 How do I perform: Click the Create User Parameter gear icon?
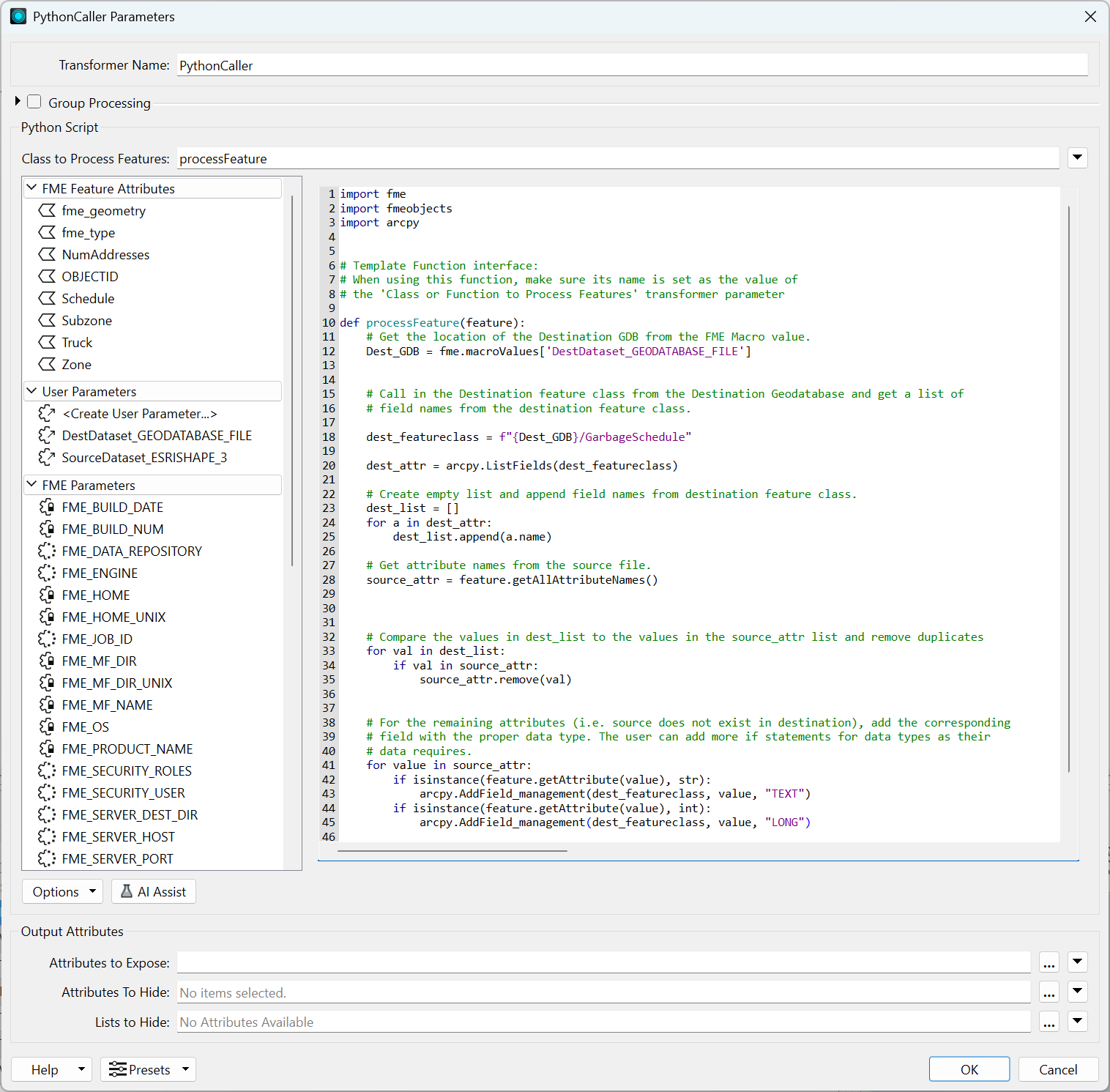tap(47, 414)
